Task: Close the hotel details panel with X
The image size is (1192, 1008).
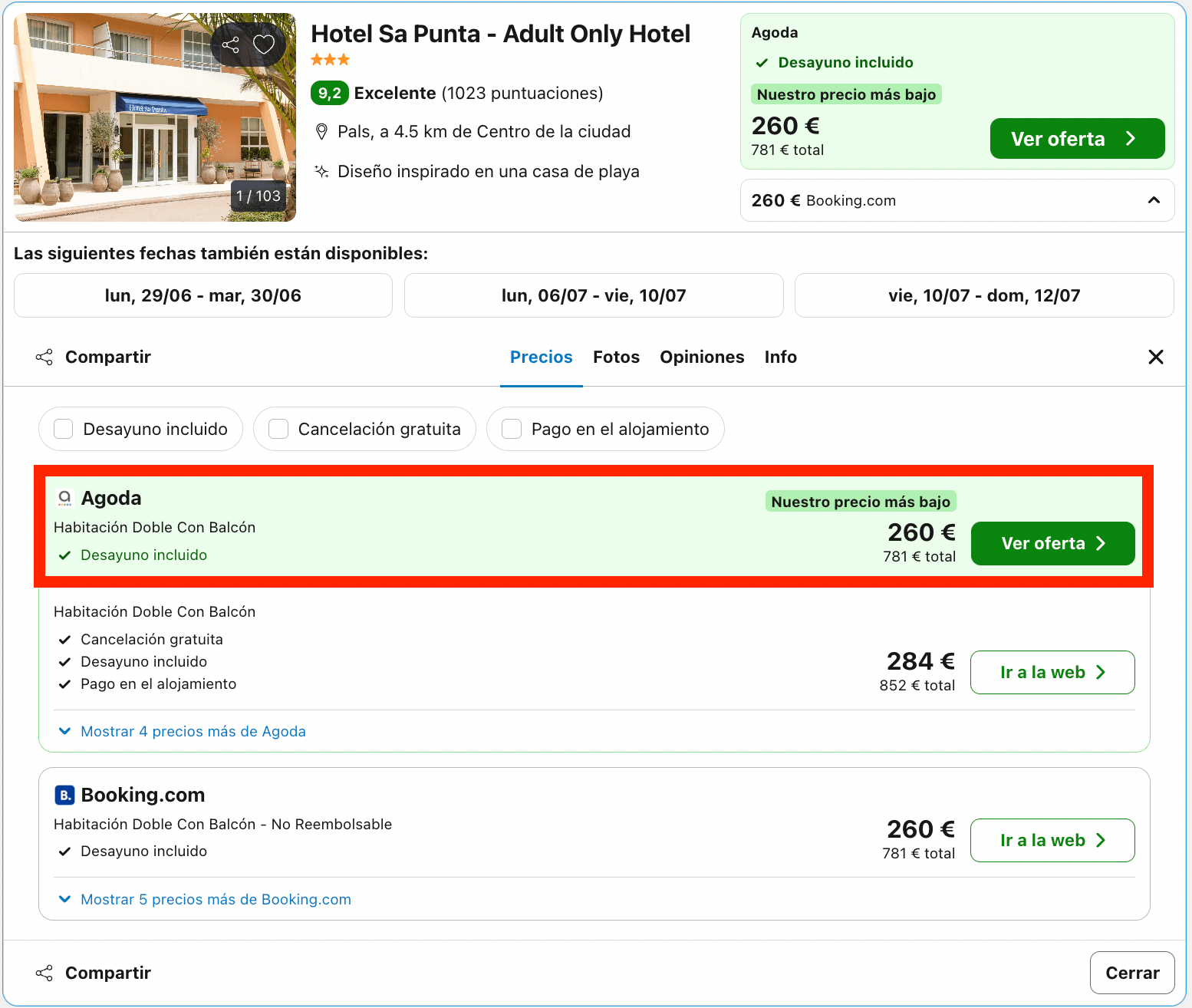Action: (1156, 357)
